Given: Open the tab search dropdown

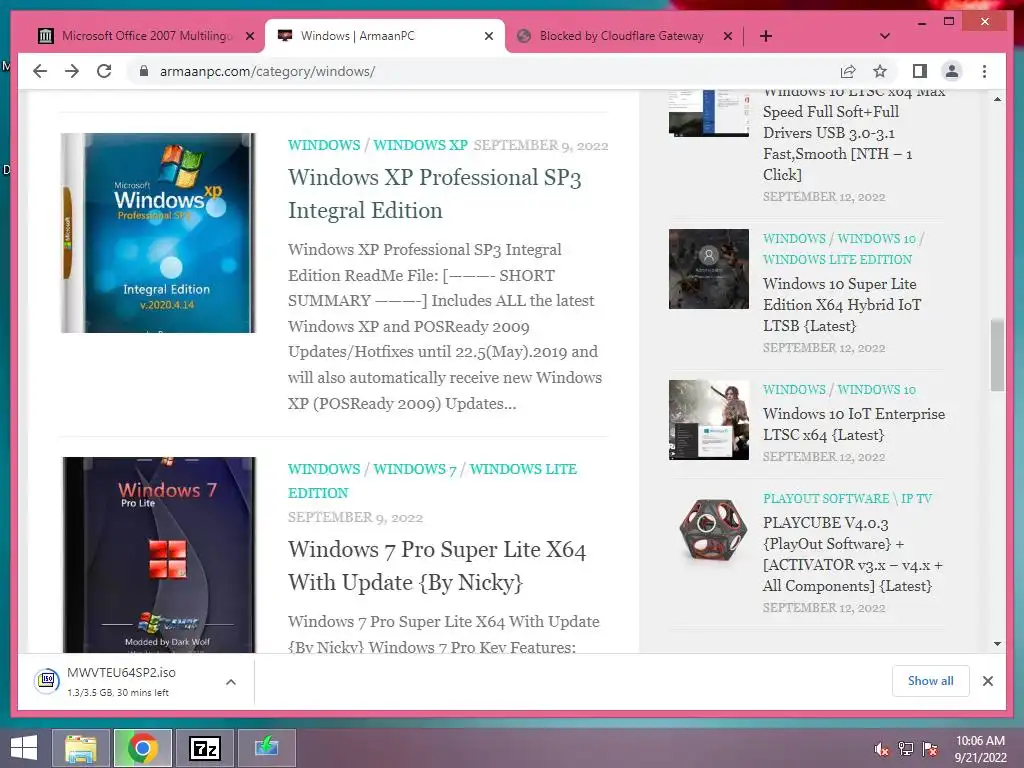Looking at the screenshot, I should pyautogui.click(x=885, y=36).
